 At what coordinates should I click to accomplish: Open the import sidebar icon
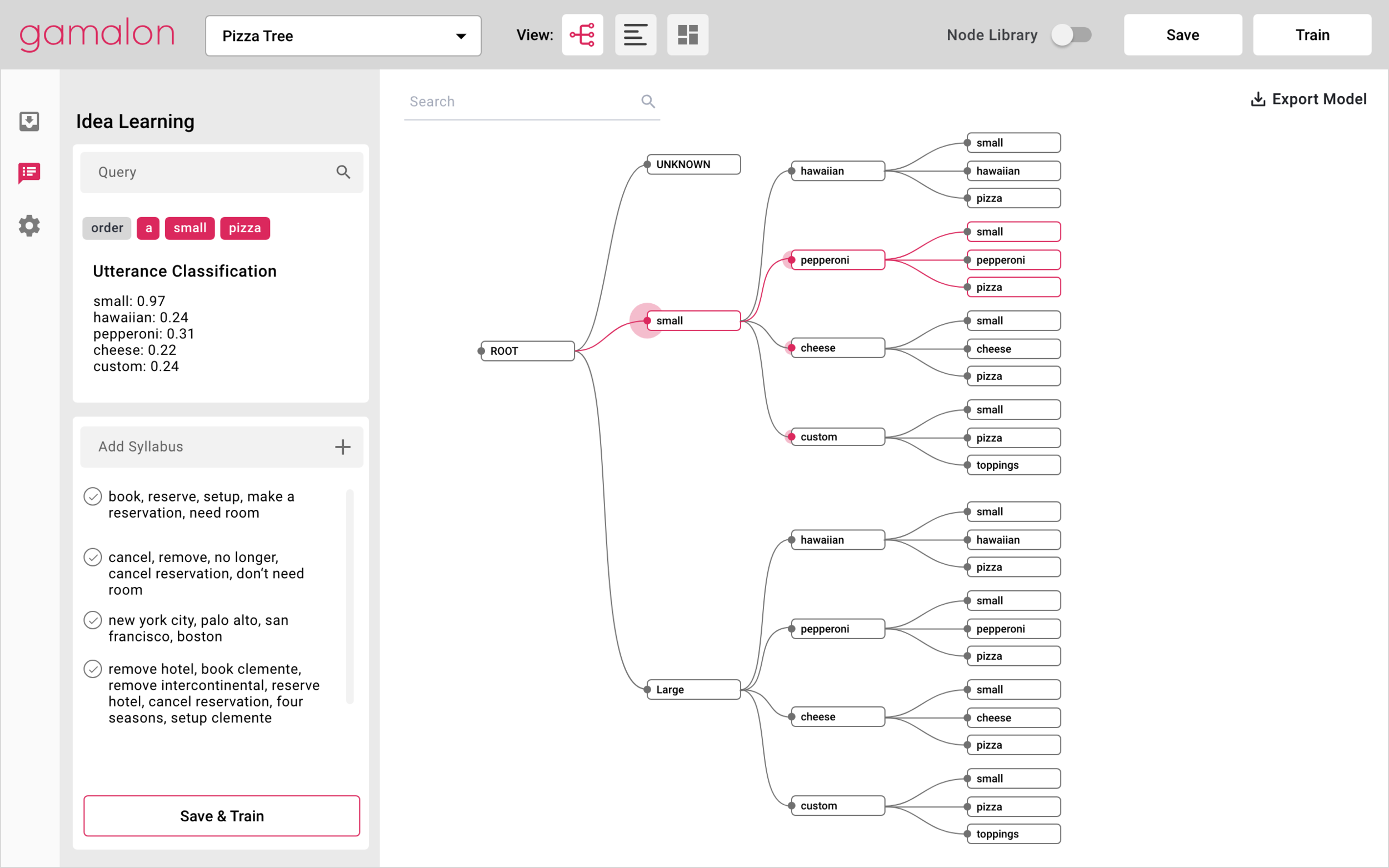pos(29,121)
